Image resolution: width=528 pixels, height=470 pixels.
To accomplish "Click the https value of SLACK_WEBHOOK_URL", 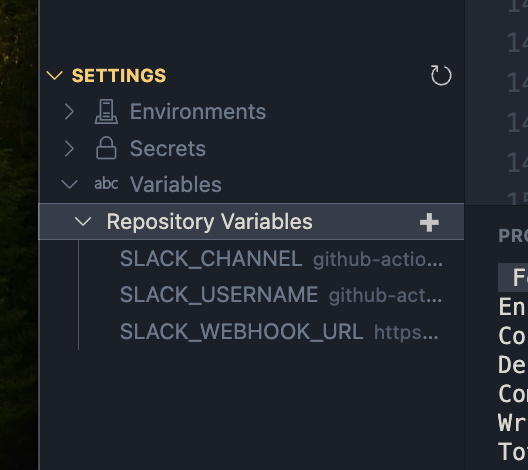I will pos(406,333).
